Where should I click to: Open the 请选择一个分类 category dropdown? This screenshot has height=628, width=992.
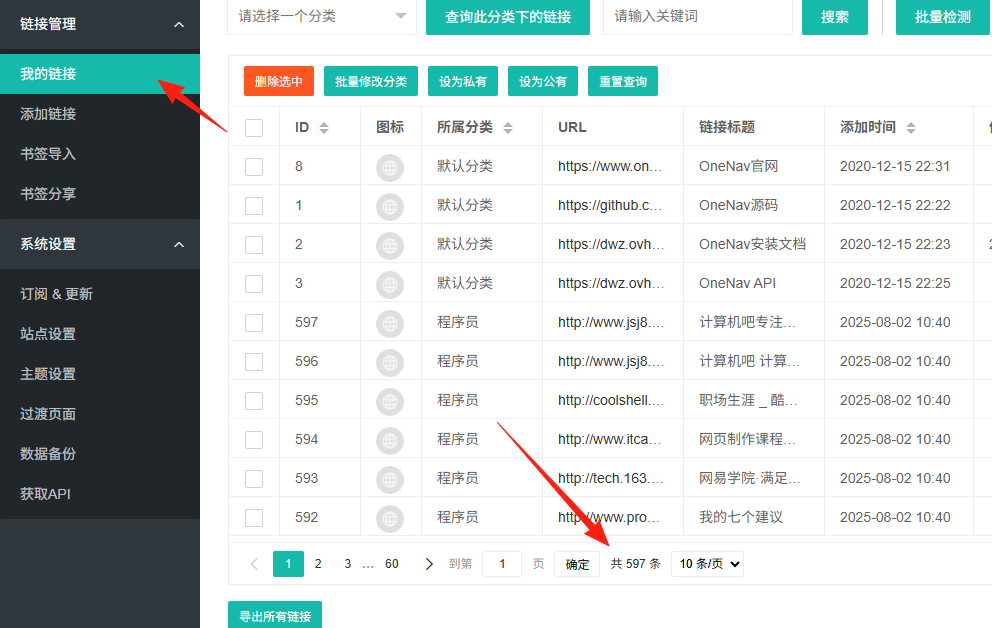click(321, 16)
